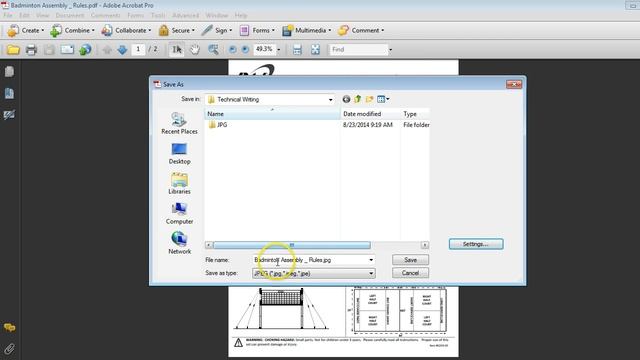The width and height of the screenshot is (640, 360).
Task: Open the Document menu
Action: pos(70,16)
